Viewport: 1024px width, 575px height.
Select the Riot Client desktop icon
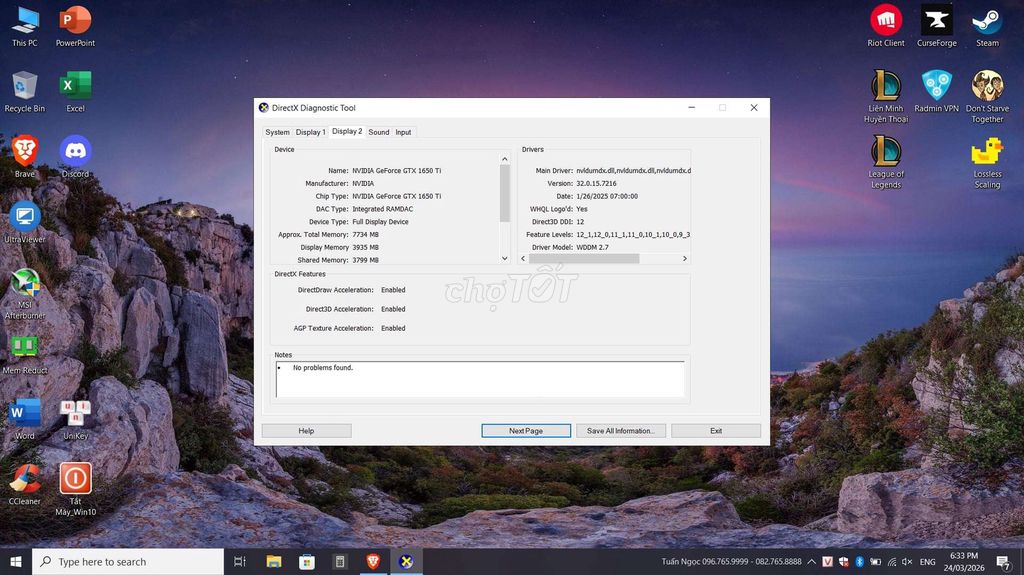pyautogui.click(x=886, y=27)
